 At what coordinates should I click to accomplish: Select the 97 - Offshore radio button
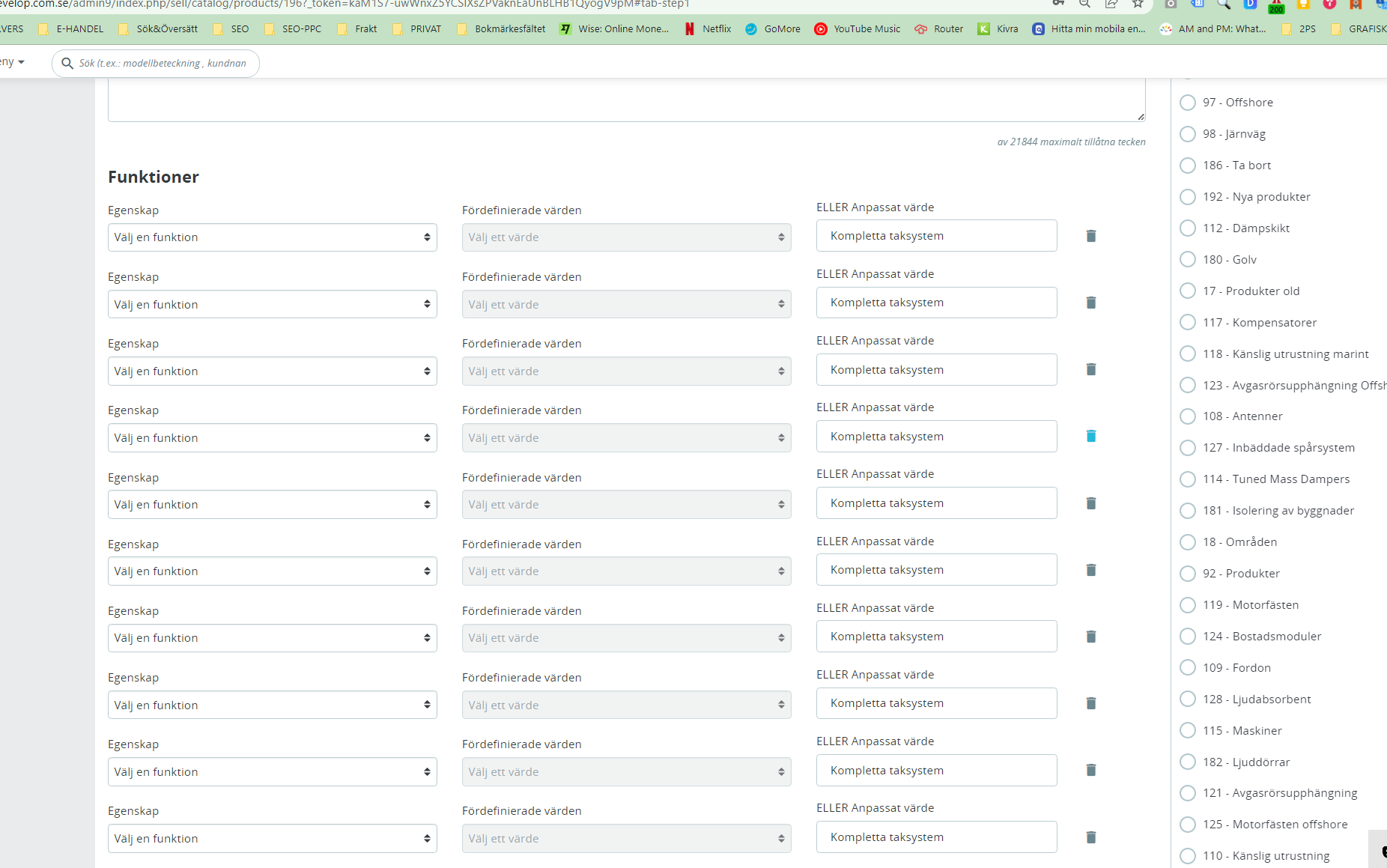(1188, 103)
